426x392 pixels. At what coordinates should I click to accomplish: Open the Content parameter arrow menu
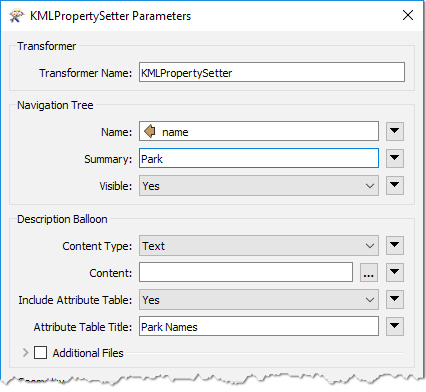pos(395,272)
